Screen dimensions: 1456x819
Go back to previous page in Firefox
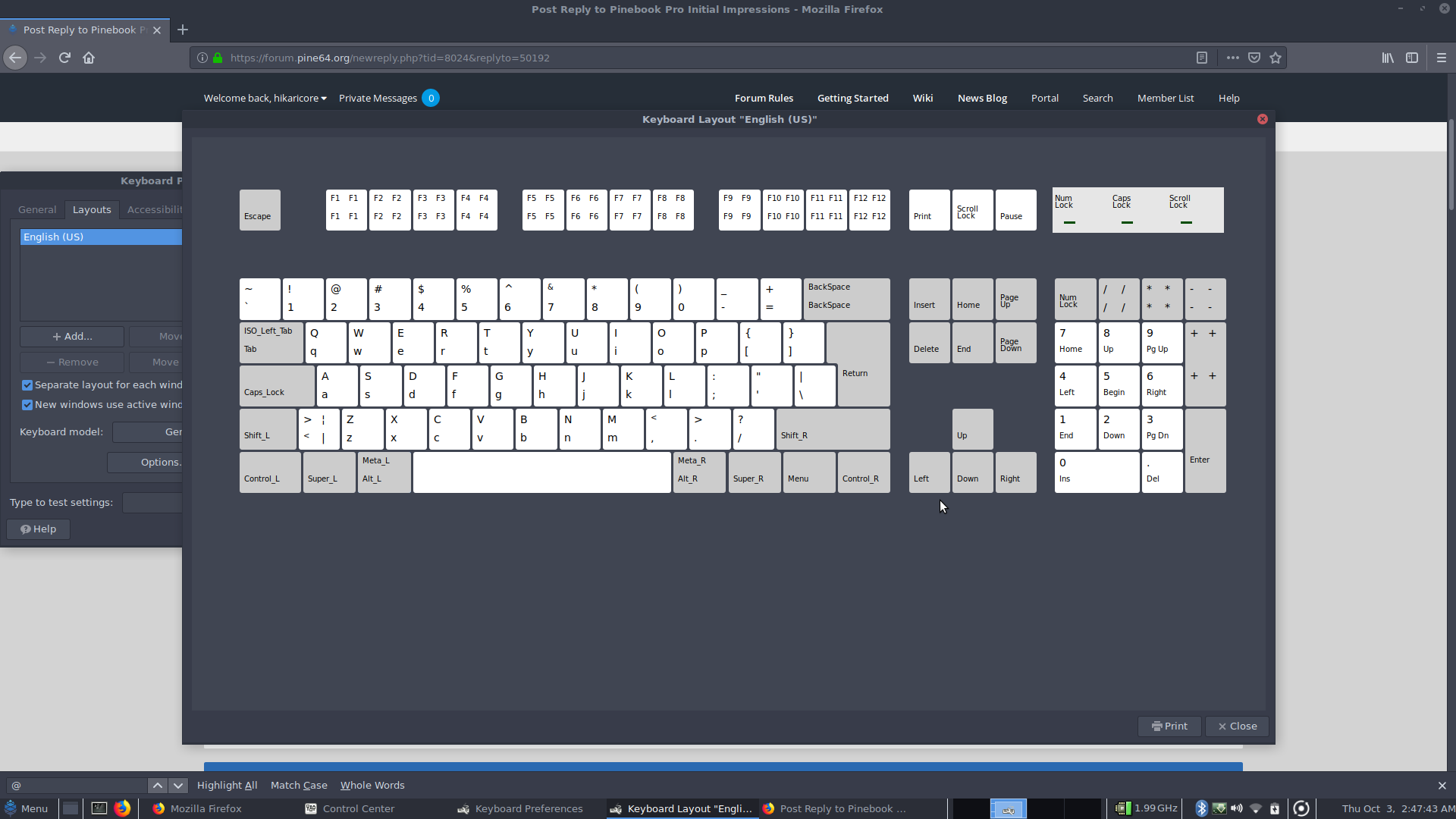pyautogui.click(x=15, y=58)
